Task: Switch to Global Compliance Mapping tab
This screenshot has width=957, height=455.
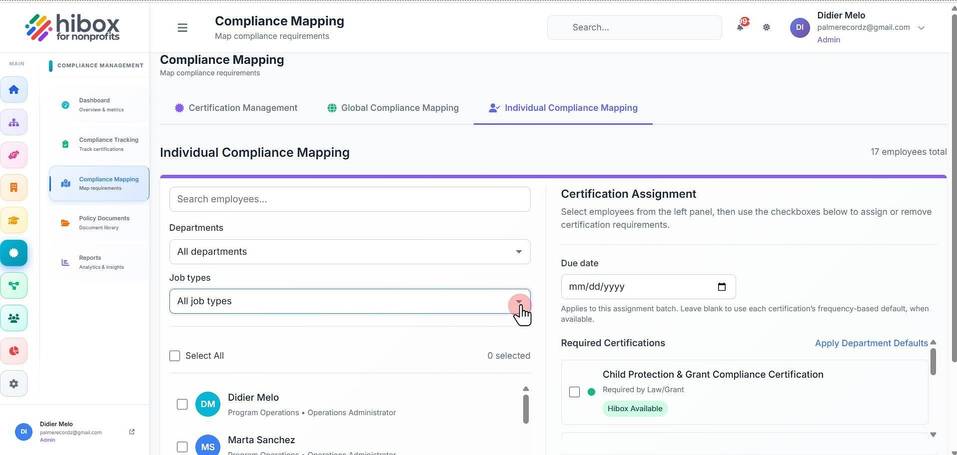Action: pyautogui.click(x=393, y=108)
